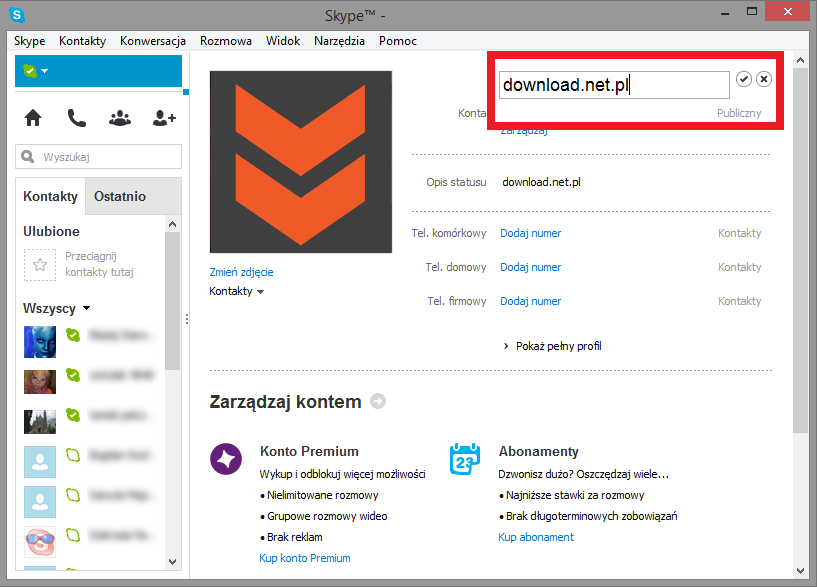Confirm the name edit with the checkmark icon
The height and width of the screenshot is (587, 817).
coord(744,79)
